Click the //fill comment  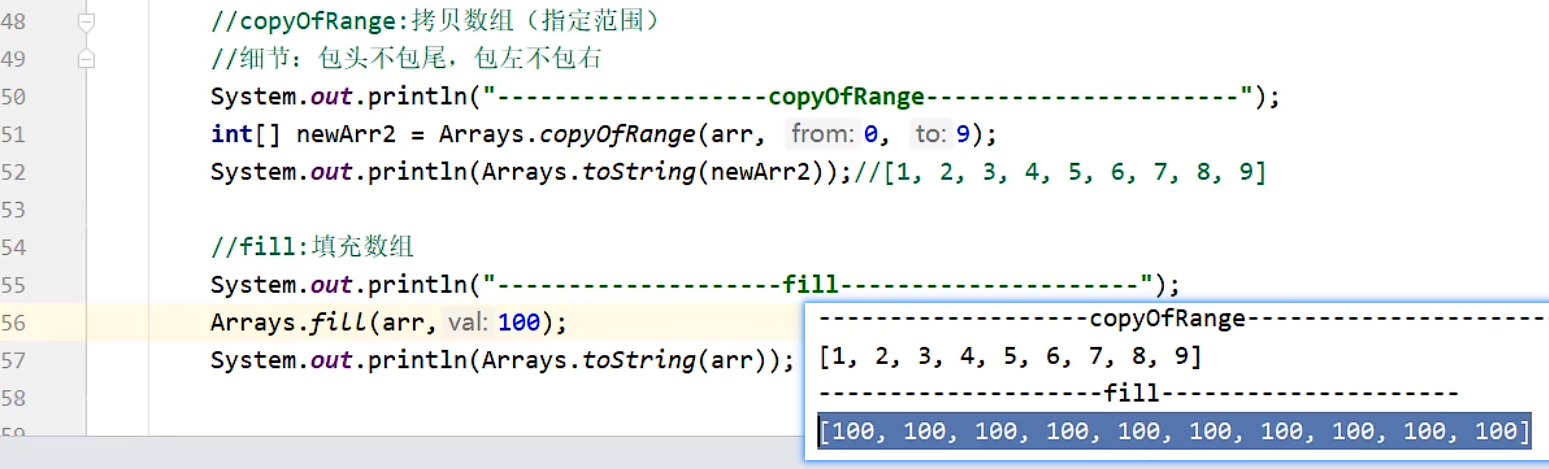click(312, 247)
